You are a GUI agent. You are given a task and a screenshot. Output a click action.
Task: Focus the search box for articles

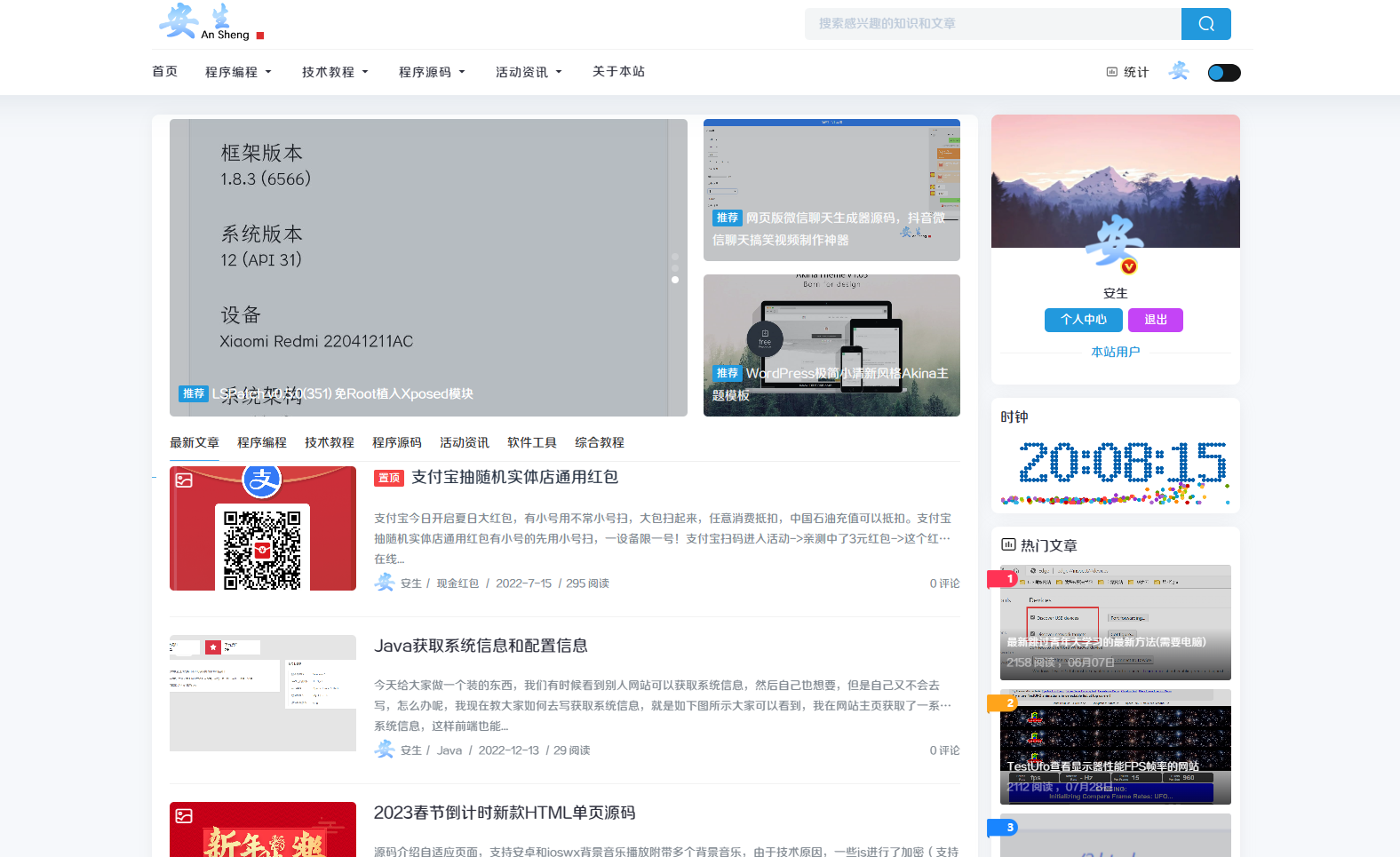click(x=992, y=24)
